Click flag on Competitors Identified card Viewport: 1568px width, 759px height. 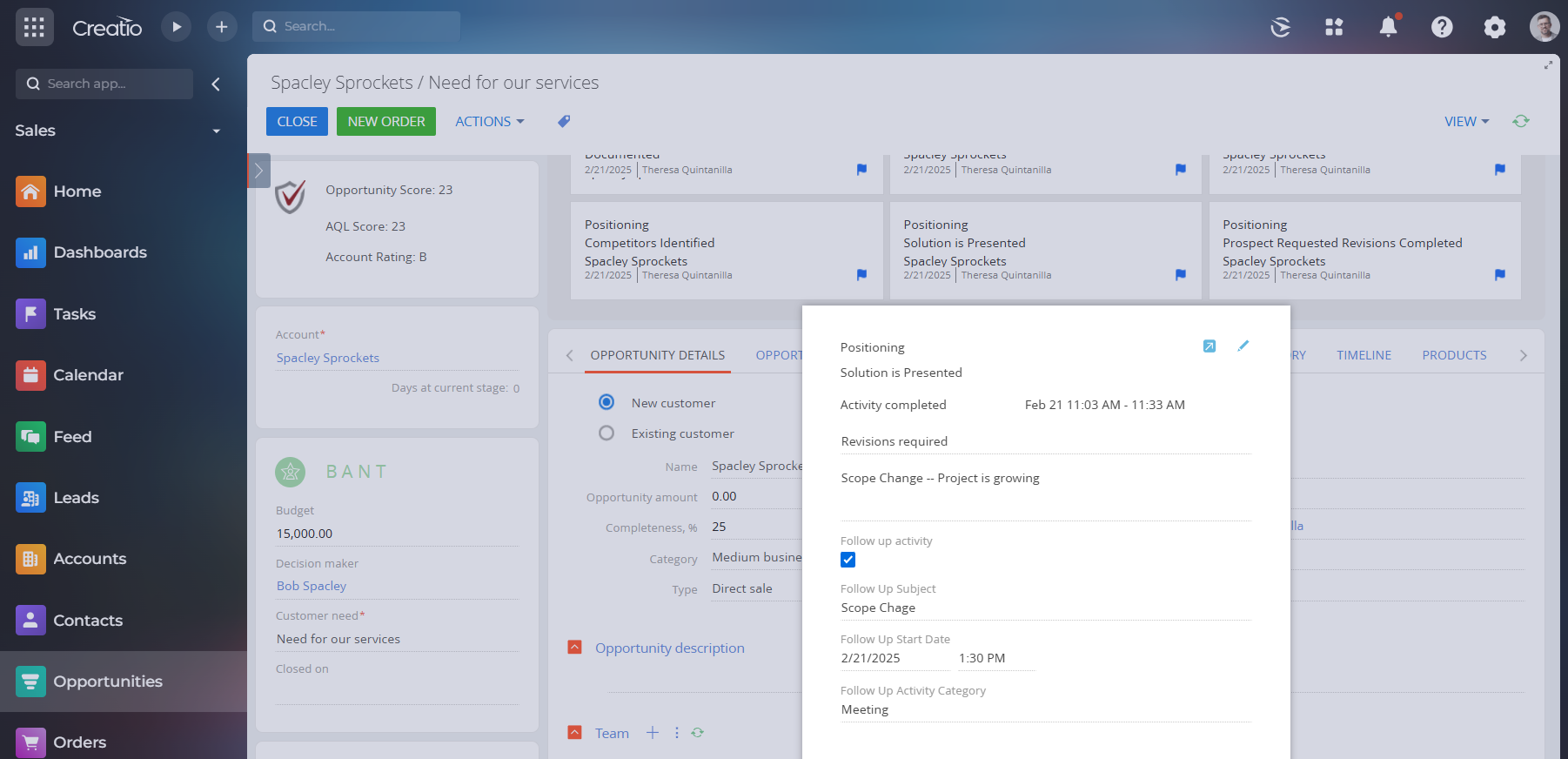coord(861,275)
